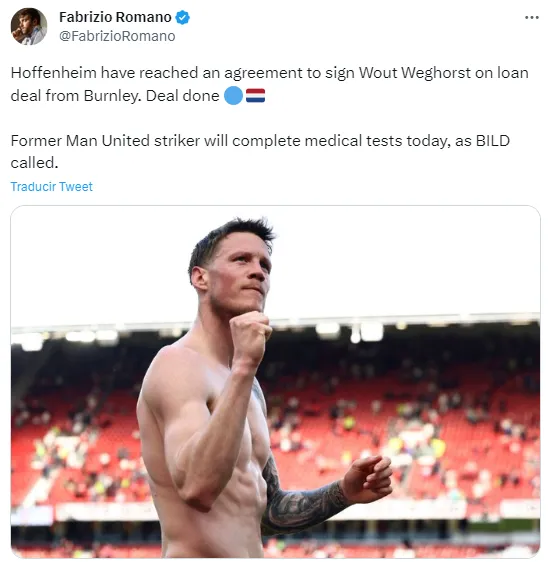The image size is (548, 566).
Task: Click the word called ending the tweet
Action: [32, 163]
